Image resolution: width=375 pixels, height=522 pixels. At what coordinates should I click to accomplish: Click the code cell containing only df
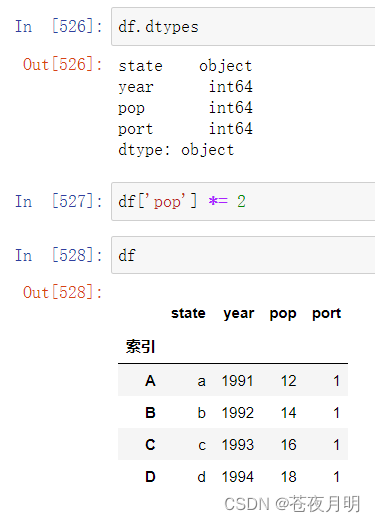click(x=243, y=255)
